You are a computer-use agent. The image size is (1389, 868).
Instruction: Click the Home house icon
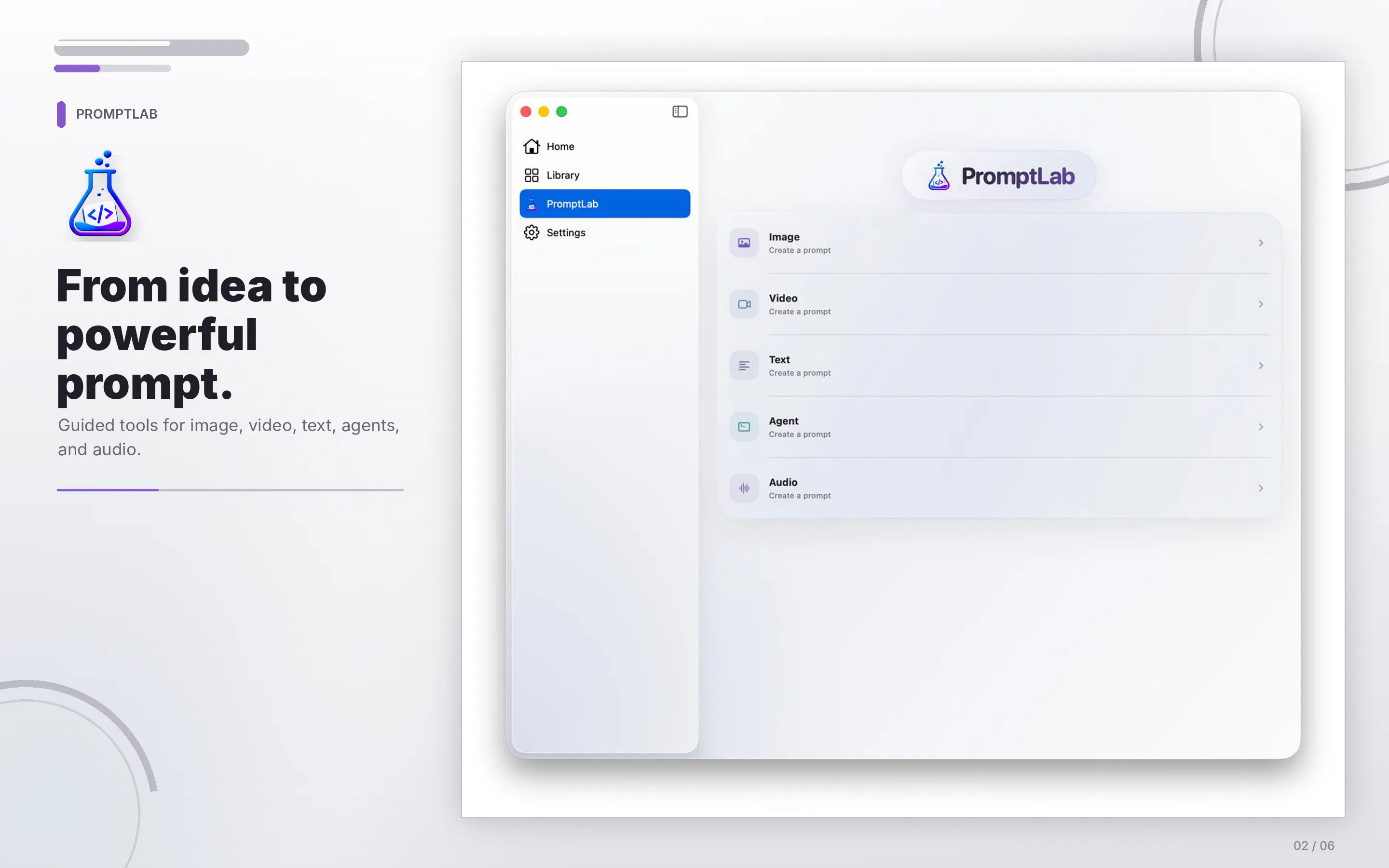click(531, 147)
